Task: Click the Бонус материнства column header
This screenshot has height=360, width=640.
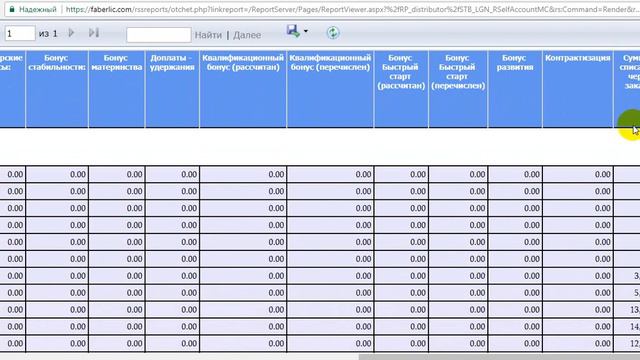Action: [117, 89]
